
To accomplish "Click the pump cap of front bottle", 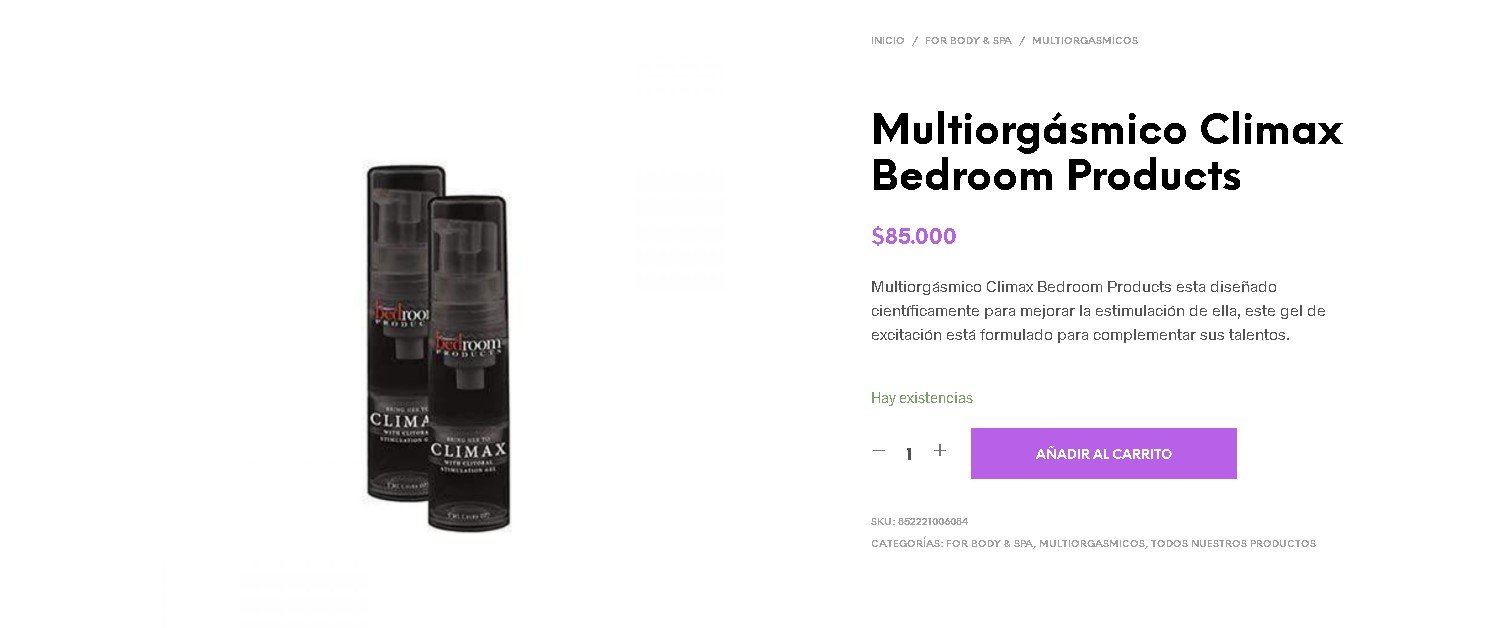I will pyautogui.click(x=468, y=240).
